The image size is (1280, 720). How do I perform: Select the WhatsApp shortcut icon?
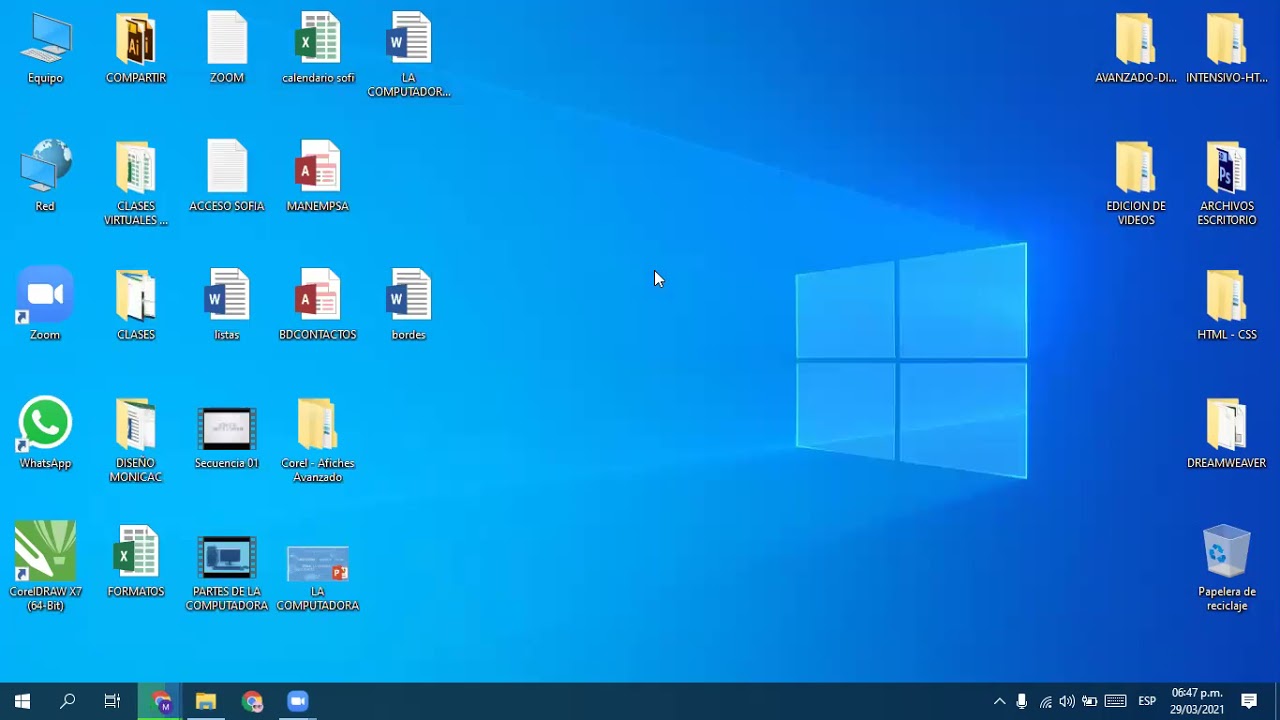(x=45, y=433)
